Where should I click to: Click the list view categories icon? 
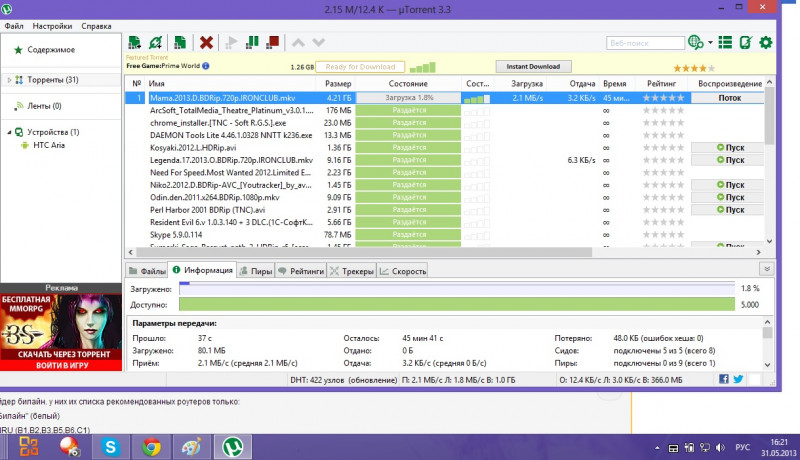[x=725, y=42]
